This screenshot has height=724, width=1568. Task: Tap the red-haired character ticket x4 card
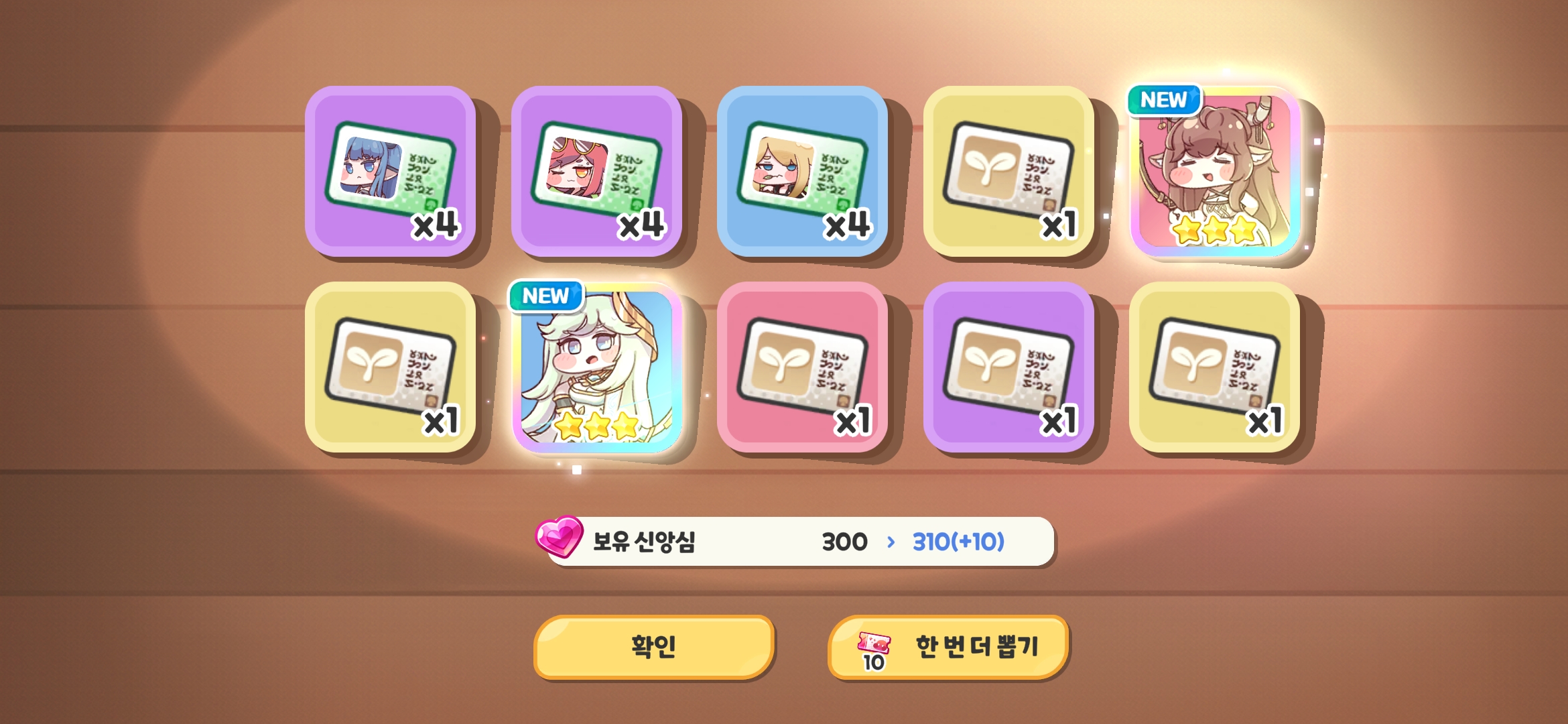pyautogui.click(x=596, y=171)
